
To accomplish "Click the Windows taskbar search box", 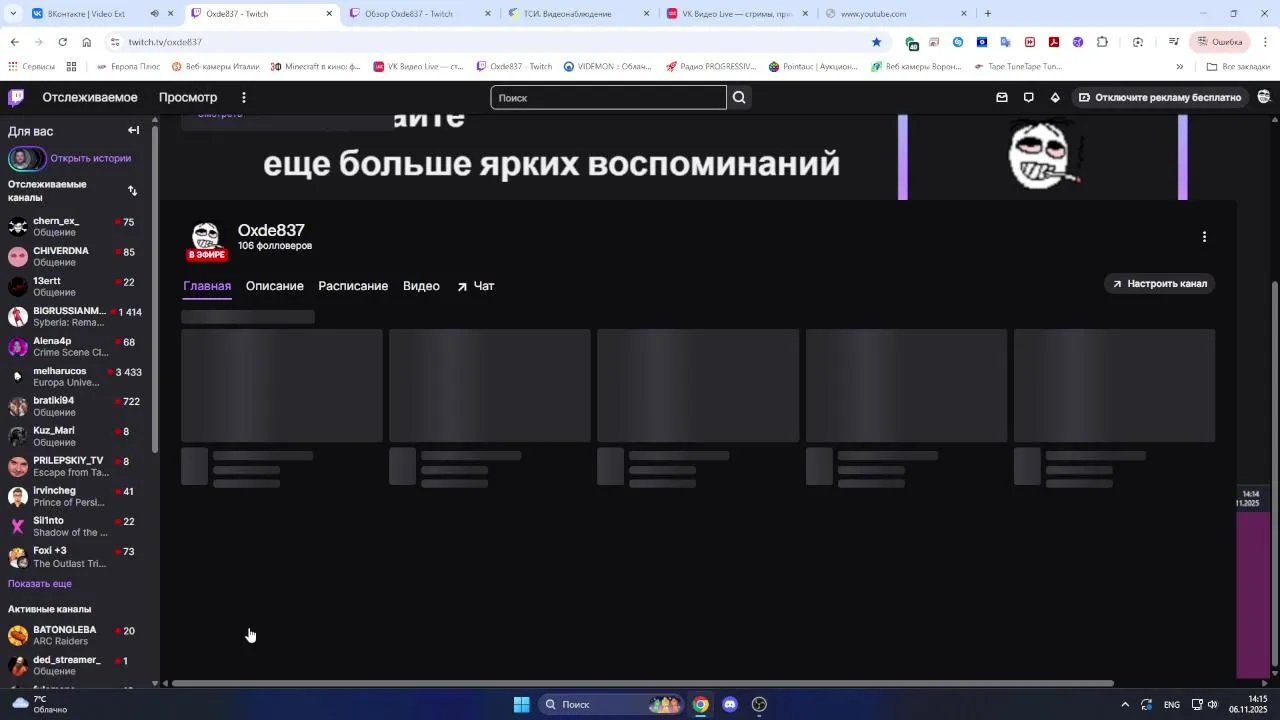I will (610, 704).
